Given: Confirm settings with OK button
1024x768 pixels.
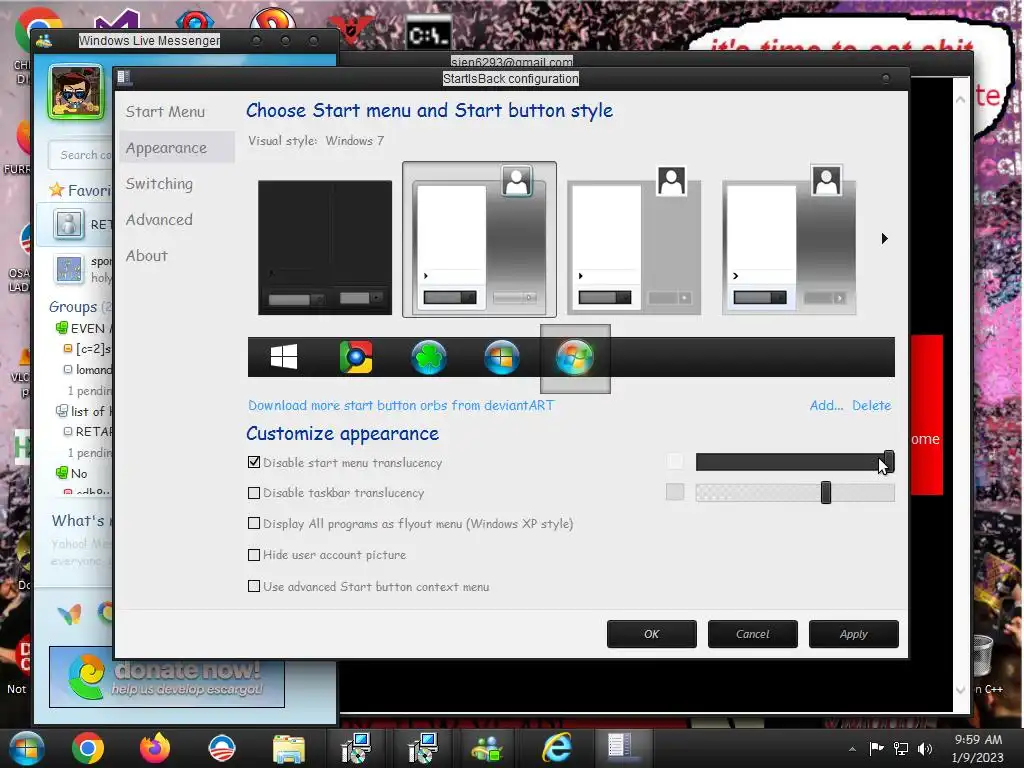Looking at the screenshot, I should click(x=652, y=634).
